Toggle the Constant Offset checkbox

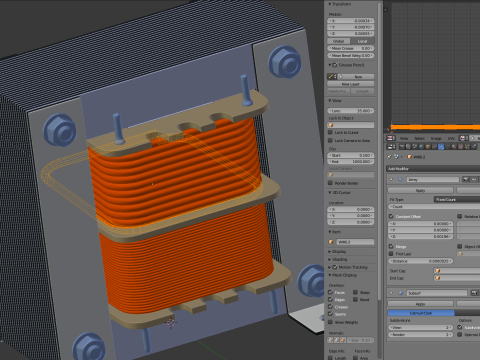(391, 216)
